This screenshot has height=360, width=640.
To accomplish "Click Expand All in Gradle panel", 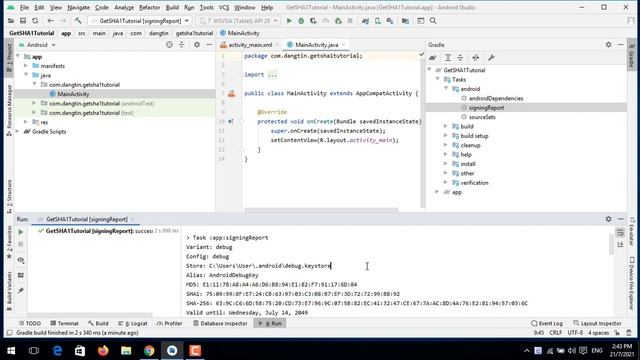I will click(448, 58).
